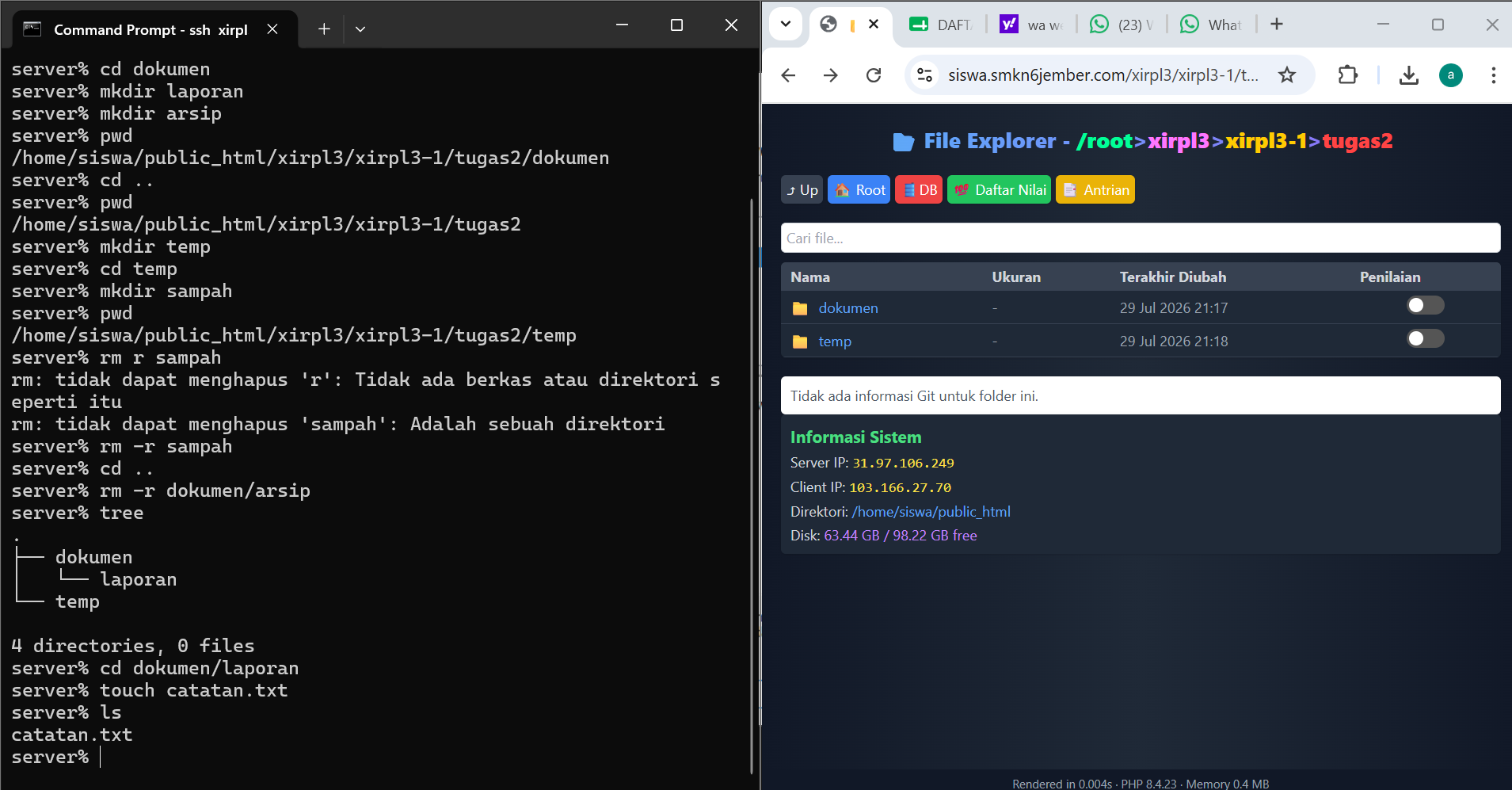Open the Daftar Nilai button
The height and width of the screenshot is (790, 1512).
click(999, 190)
